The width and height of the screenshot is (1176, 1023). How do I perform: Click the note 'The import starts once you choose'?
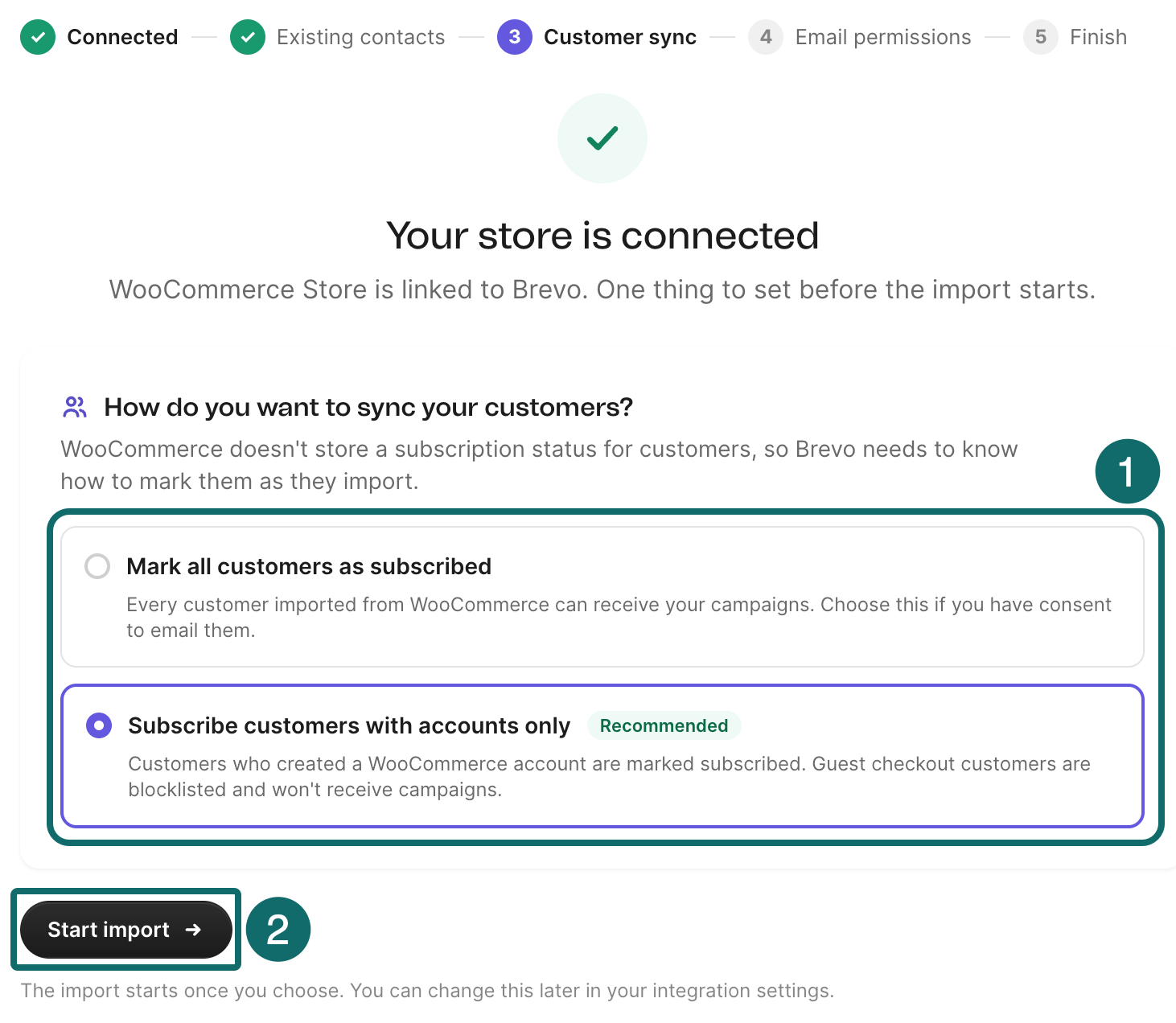[x=427, y=991]
